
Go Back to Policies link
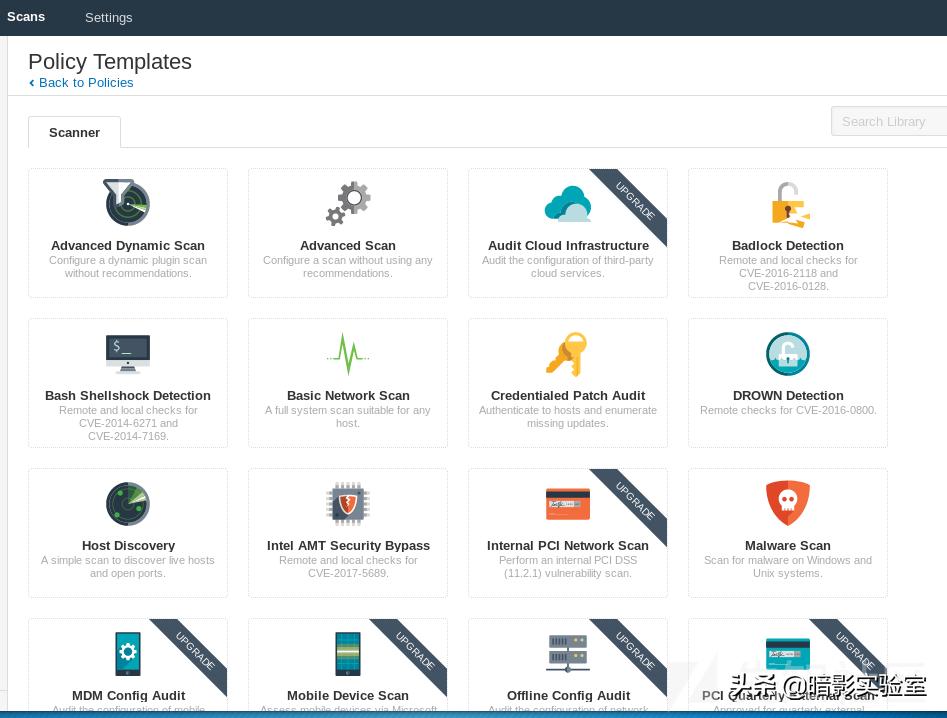(x=85, y=83)
